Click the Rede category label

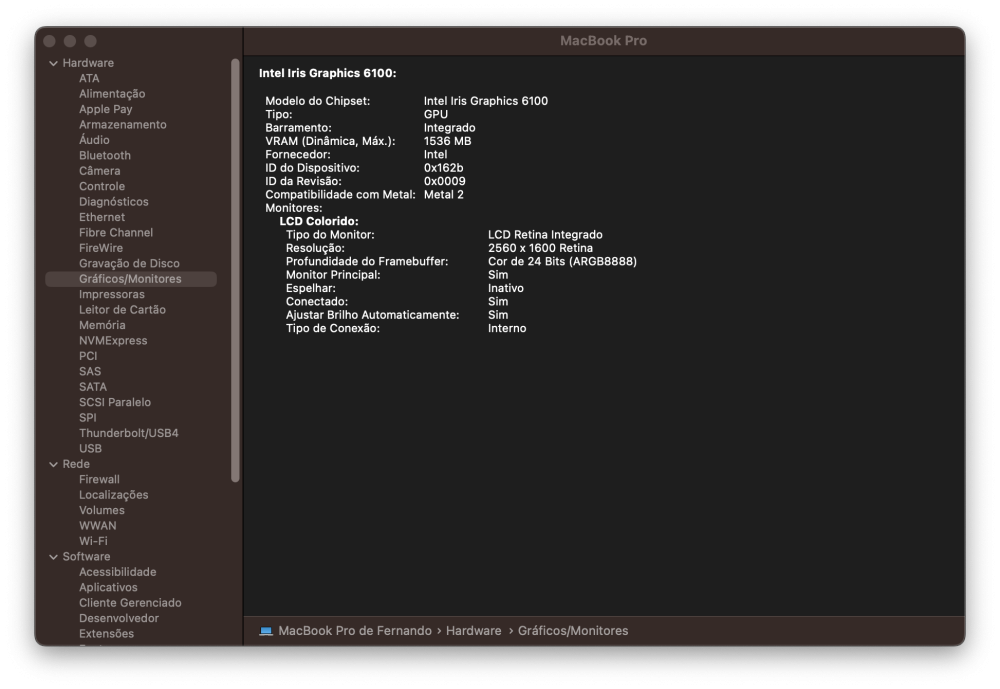point(77,464)
